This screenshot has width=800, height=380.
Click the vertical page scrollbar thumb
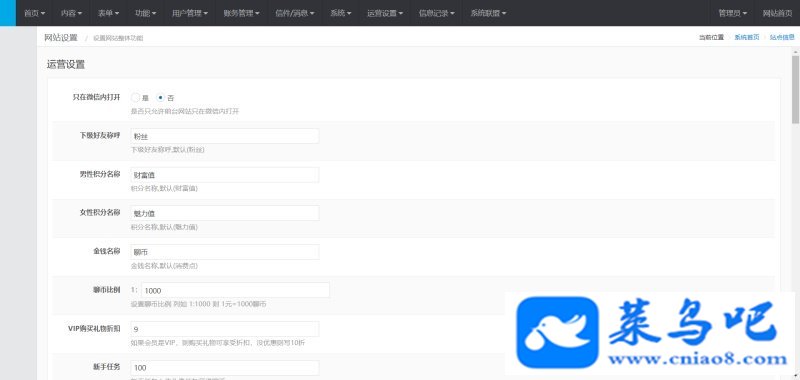click(795, 89)
